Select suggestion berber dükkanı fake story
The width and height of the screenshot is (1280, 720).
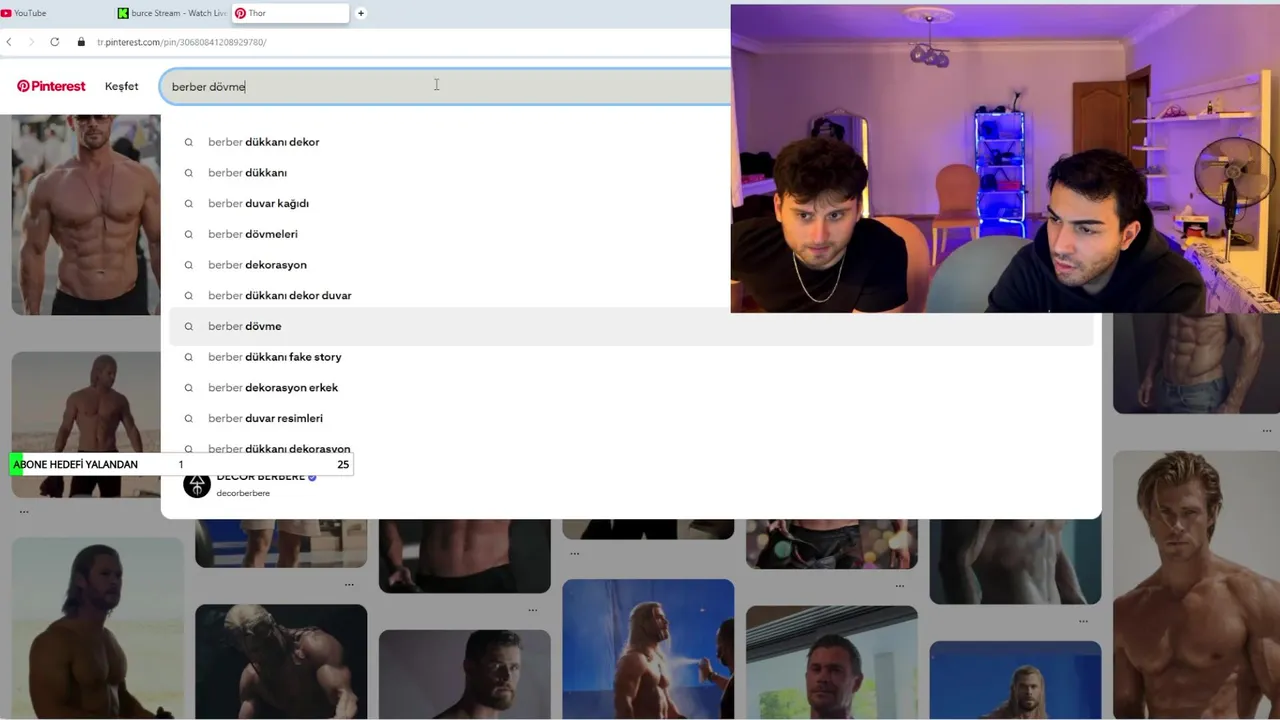[x=631, y=357]
